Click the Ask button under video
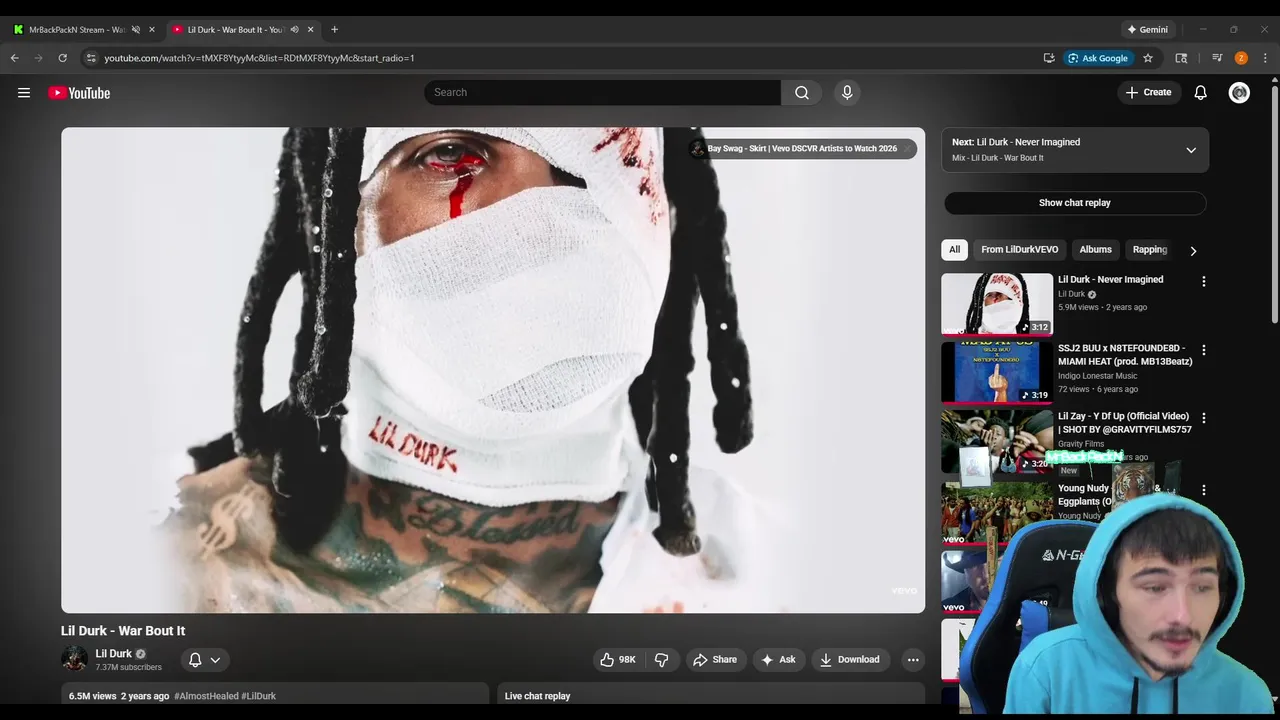 click(x=778, y=660)
